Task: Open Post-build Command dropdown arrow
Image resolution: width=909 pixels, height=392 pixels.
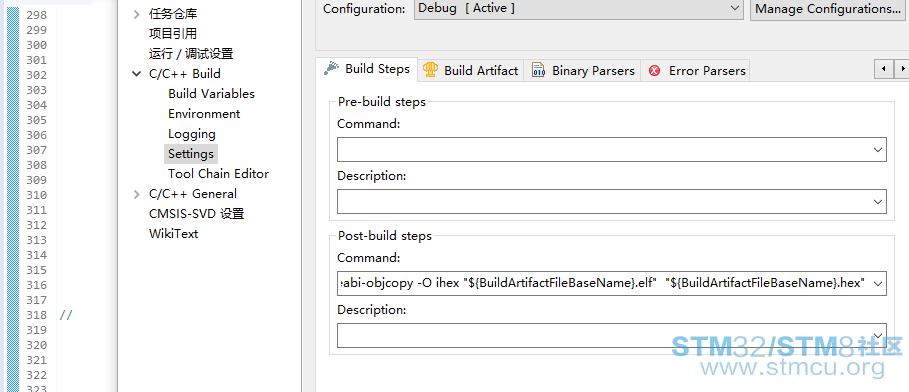Action: click(877, 283)
